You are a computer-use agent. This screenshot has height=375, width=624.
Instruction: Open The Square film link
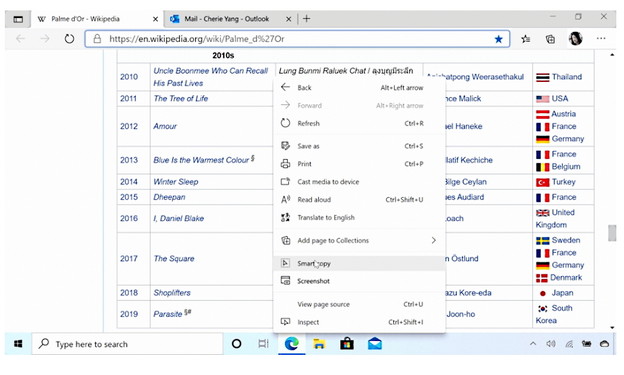point(174,259)
